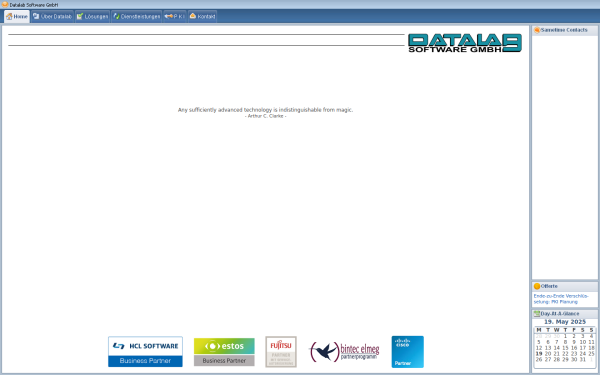Pick day 22 in the calendar
This screenshot has height=375, width=600.
[565, 354]
